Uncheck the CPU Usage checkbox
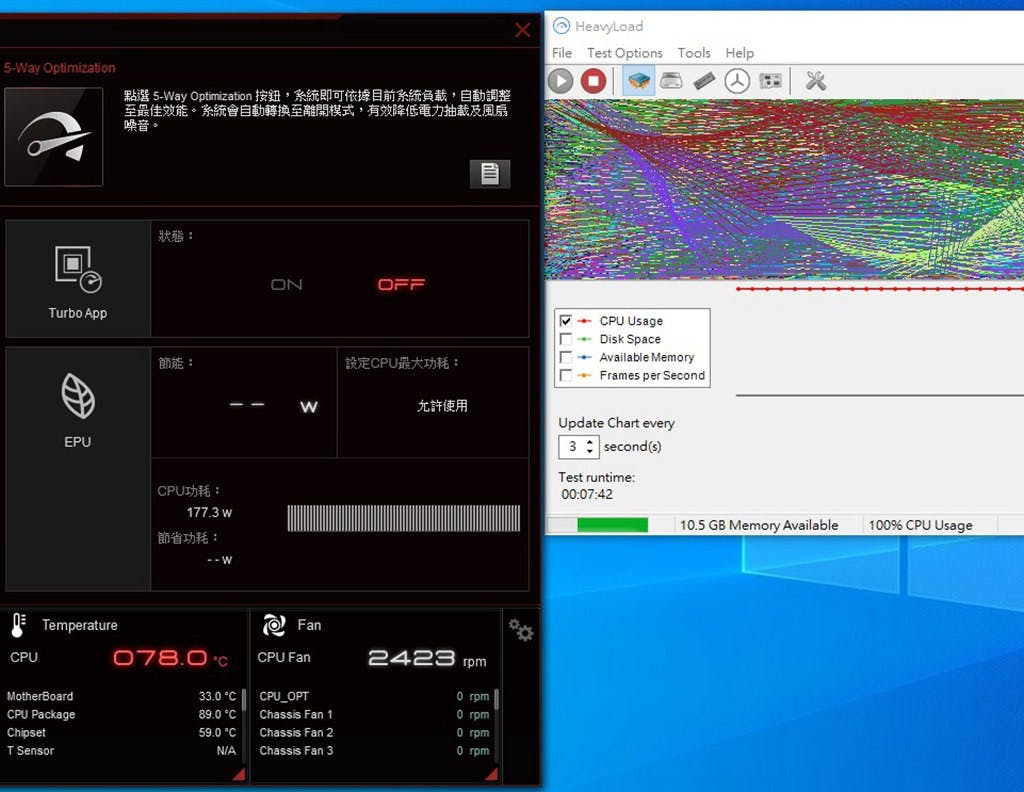 click(x=566, y=321)
